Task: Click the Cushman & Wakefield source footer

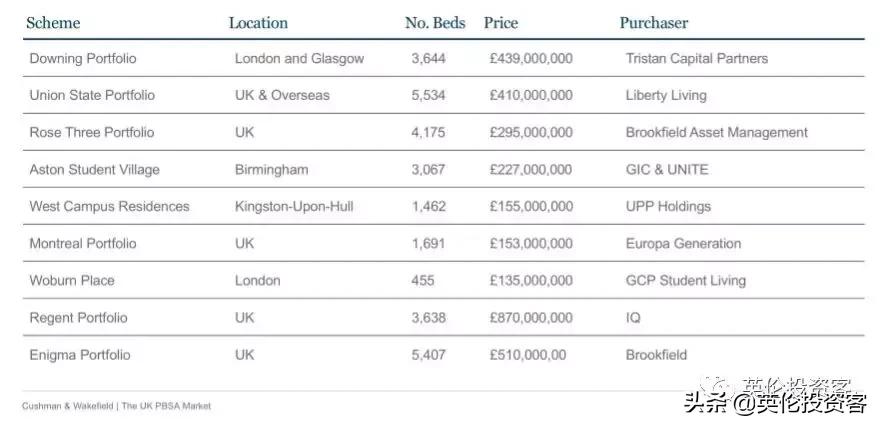Action: [x=116, y=406]
